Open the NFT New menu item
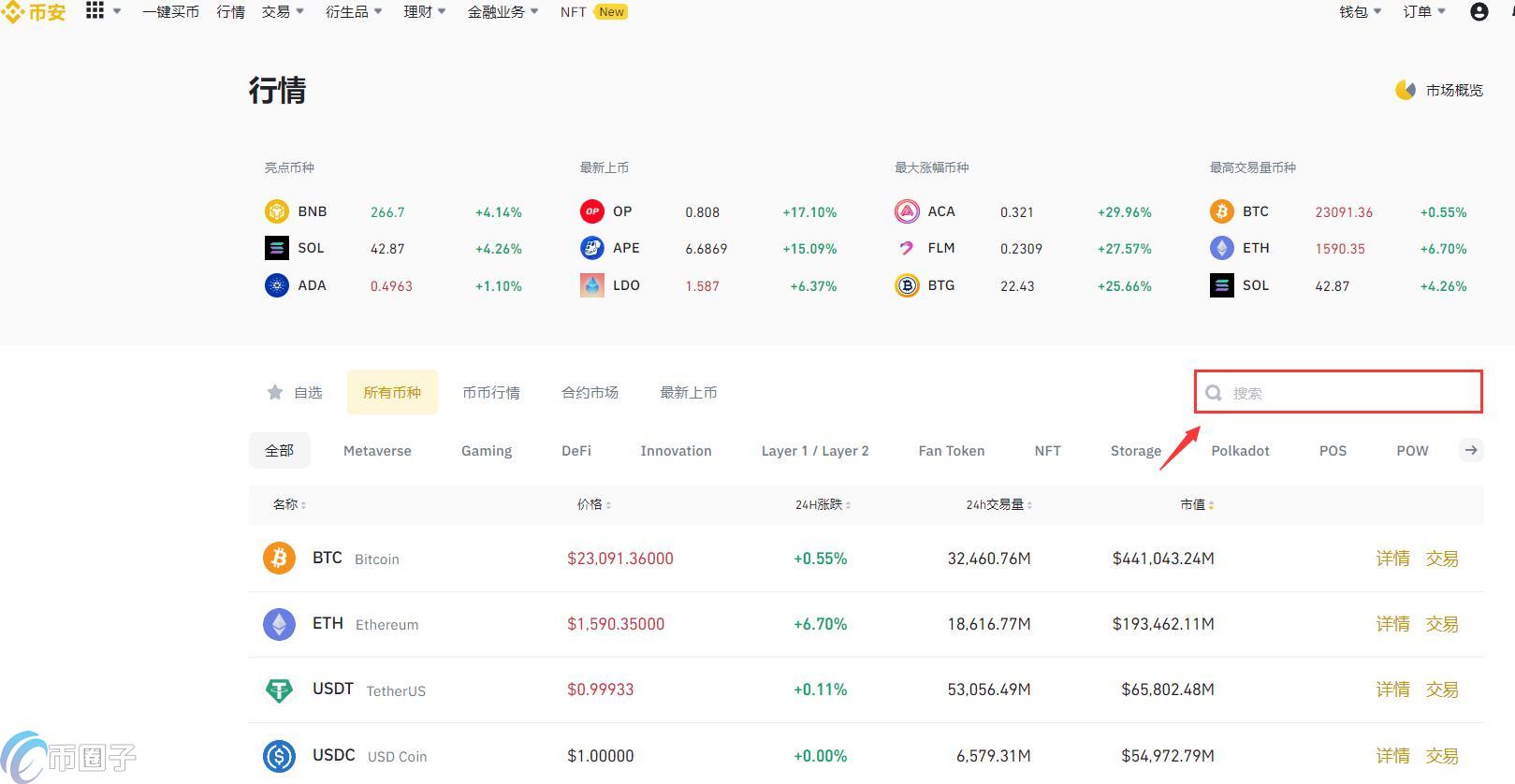1515x784 pixels. [594, 12]
